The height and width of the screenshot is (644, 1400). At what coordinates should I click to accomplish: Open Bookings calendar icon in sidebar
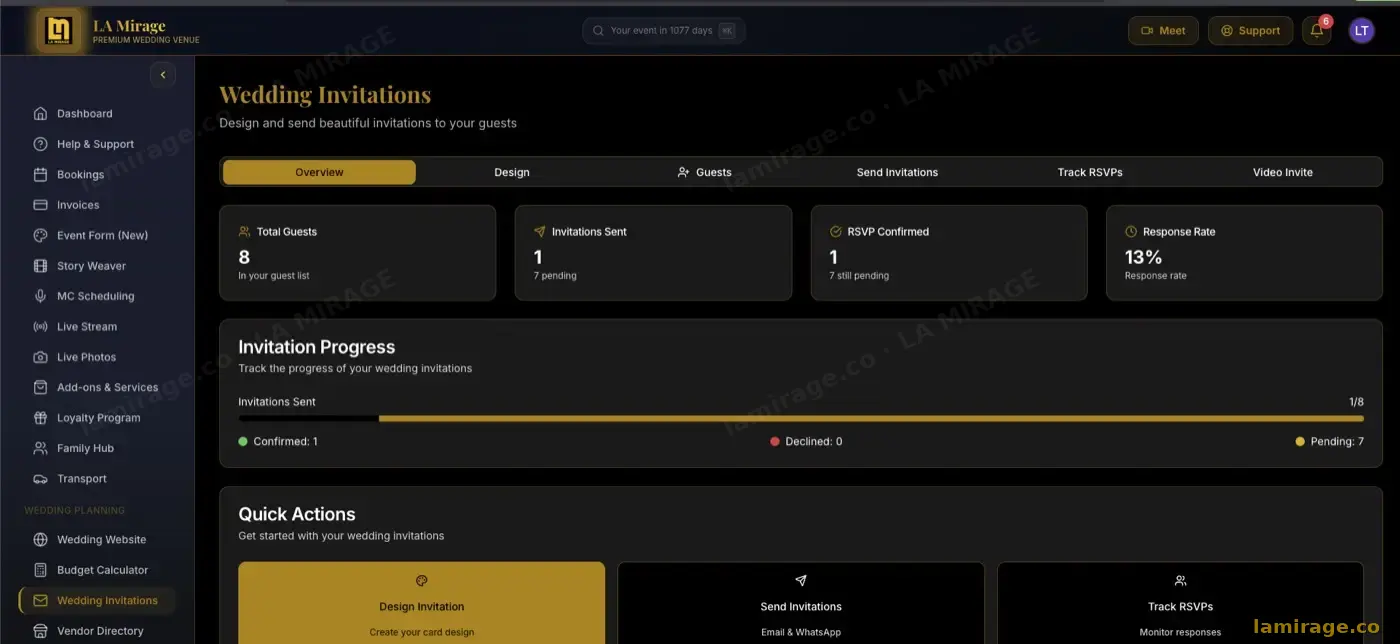tap(40, 174)
